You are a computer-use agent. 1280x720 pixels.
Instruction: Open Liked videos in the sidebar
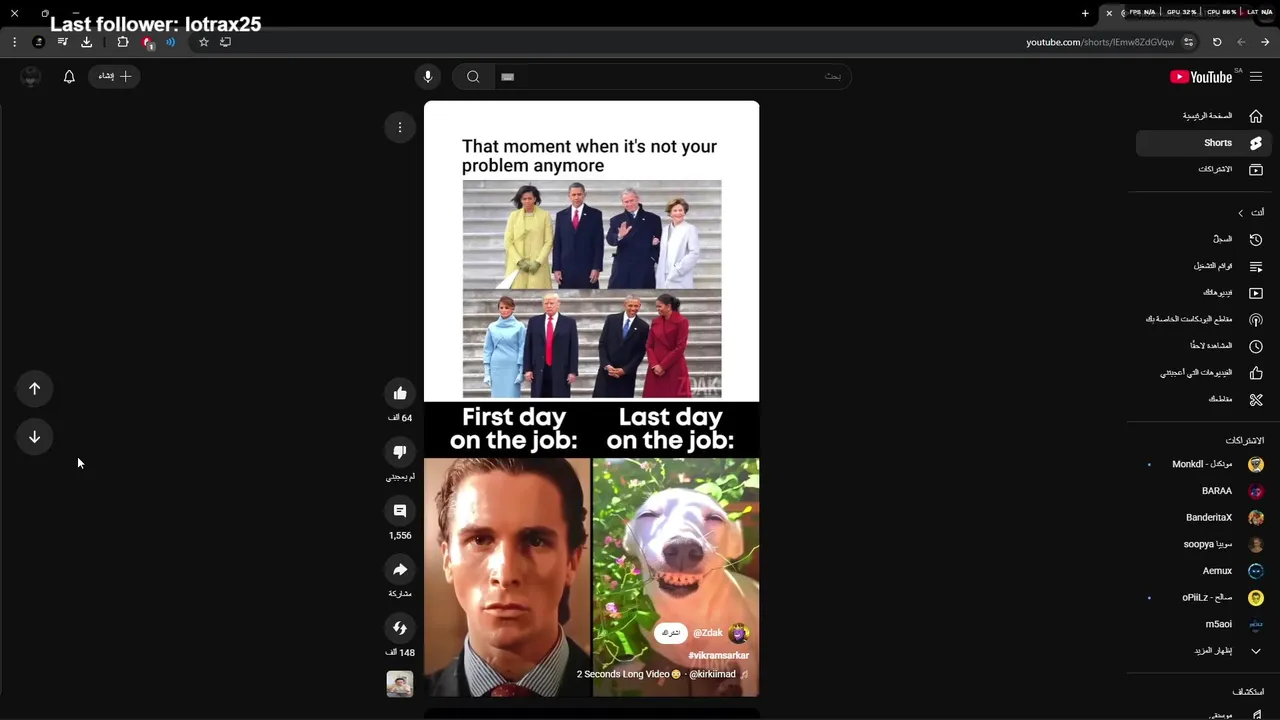point(1204,373)
